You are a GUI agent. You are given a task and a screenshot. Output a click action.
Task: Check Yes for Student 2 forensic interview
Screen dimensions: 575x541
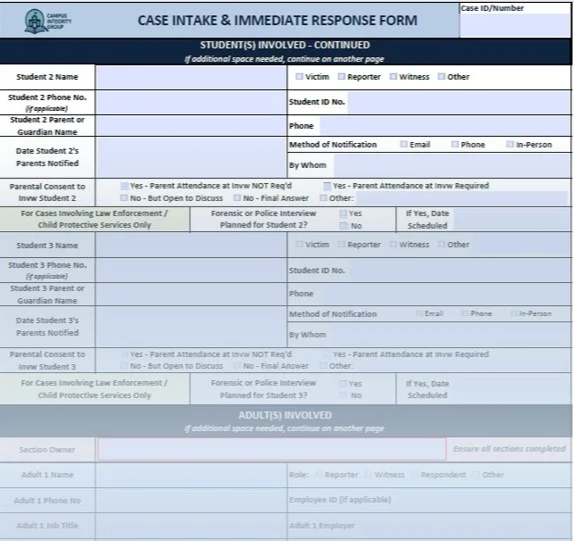point(343,213)
